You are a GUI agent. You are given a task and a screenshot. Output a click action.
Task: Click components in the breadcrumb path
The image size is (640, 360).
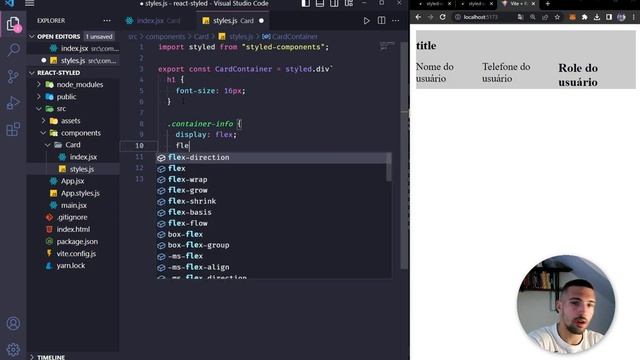tap(165, 36)
